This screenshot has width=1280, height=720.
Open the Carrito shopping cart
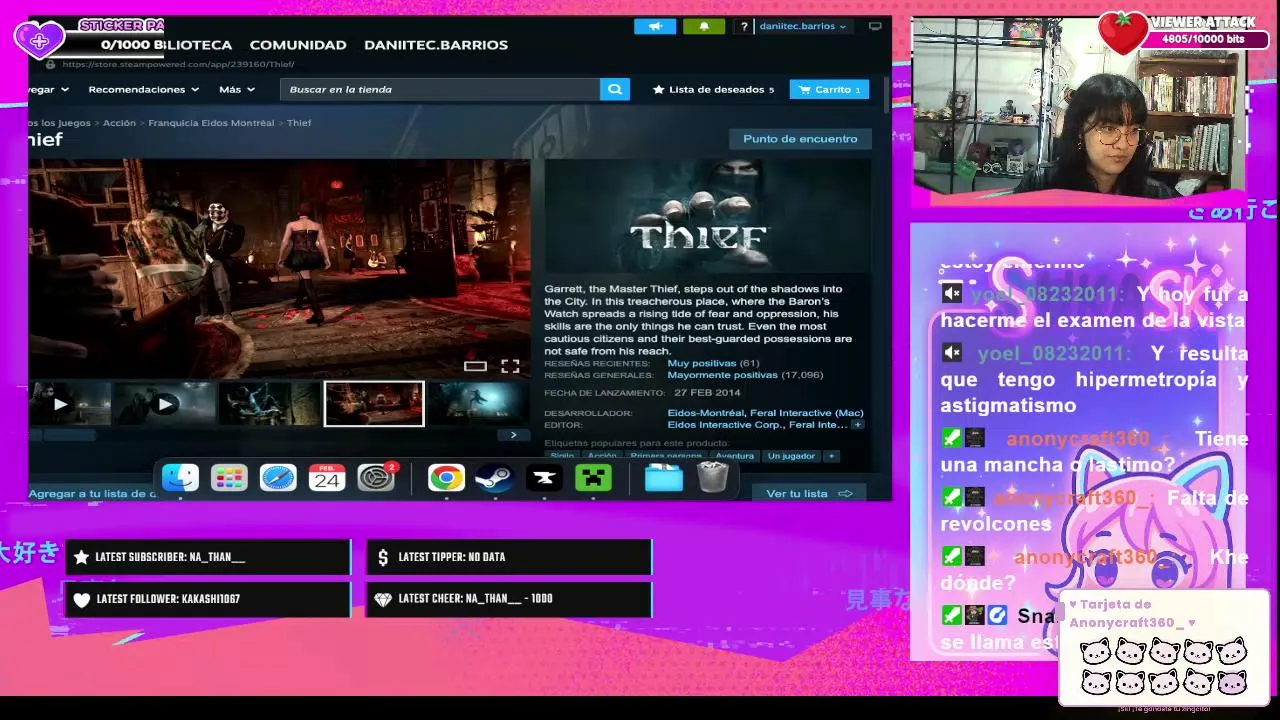[829, 89]
